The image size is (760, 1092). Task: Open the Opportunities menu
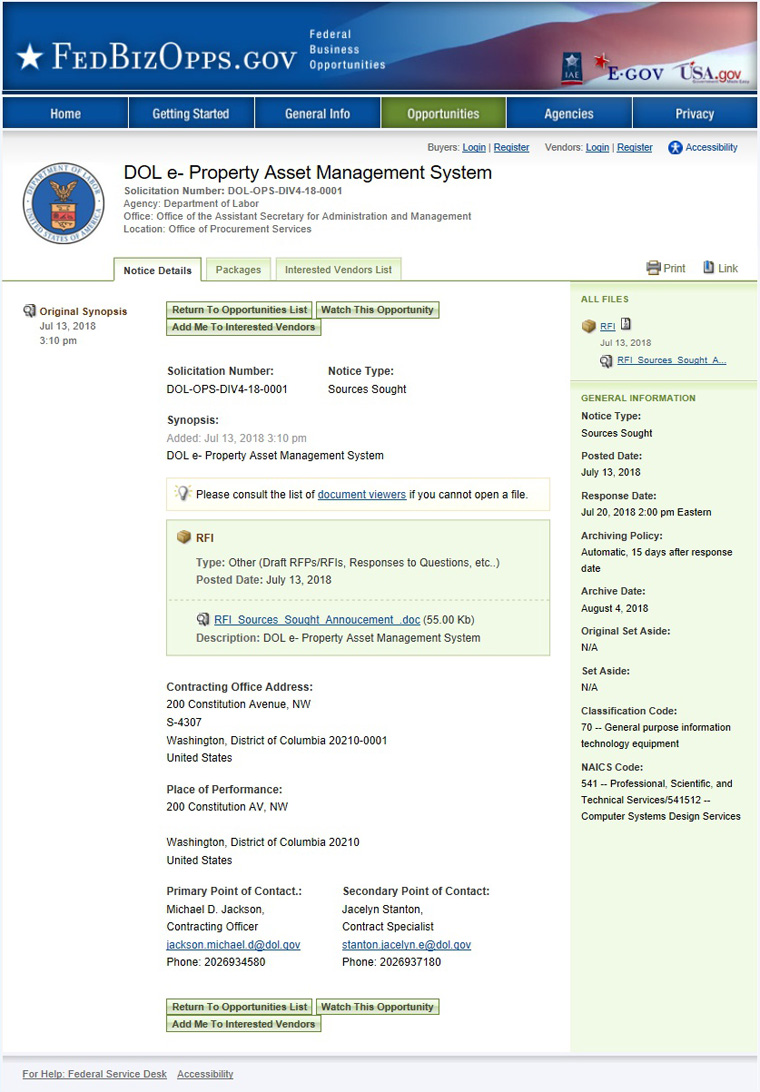(x=443, y=113)
